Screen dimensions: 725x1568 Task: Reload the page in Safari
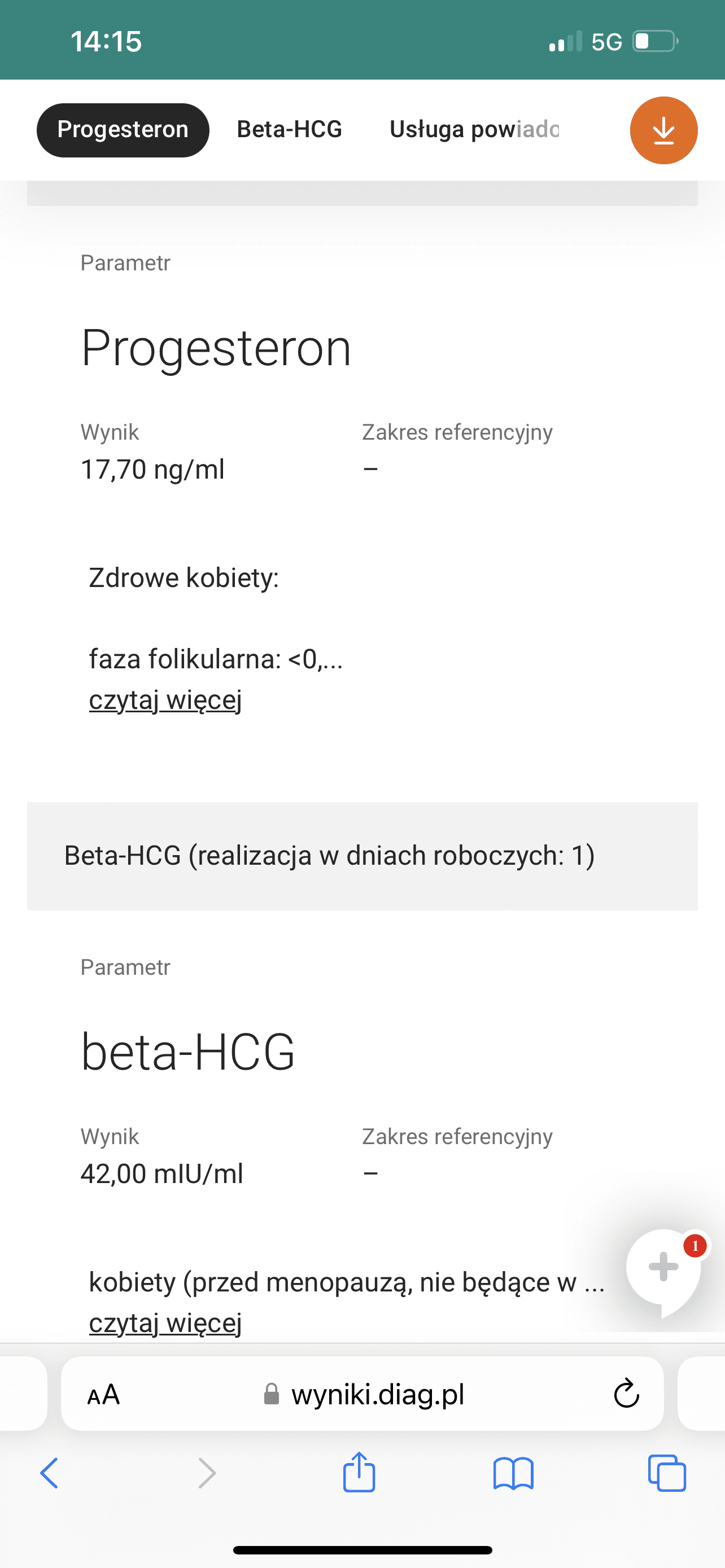[626, 1394]
